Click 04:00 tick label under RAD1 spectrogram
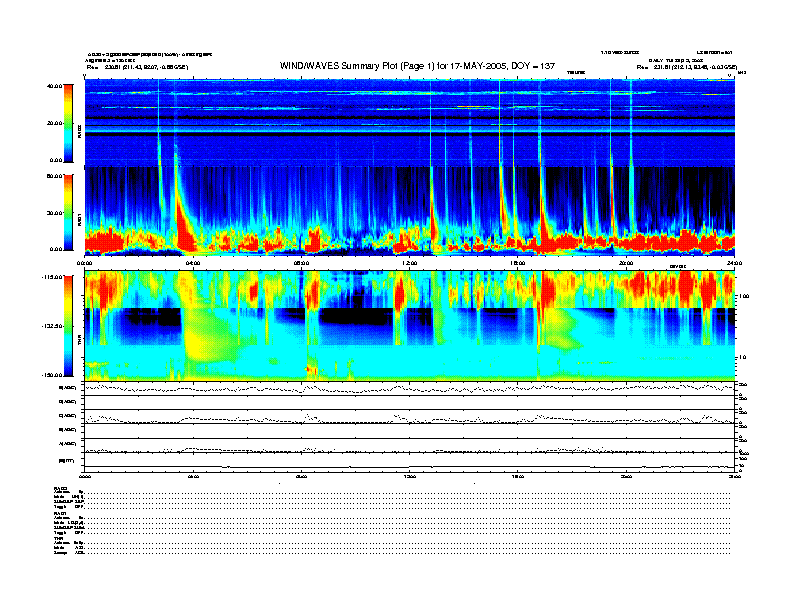 [193, 263]
